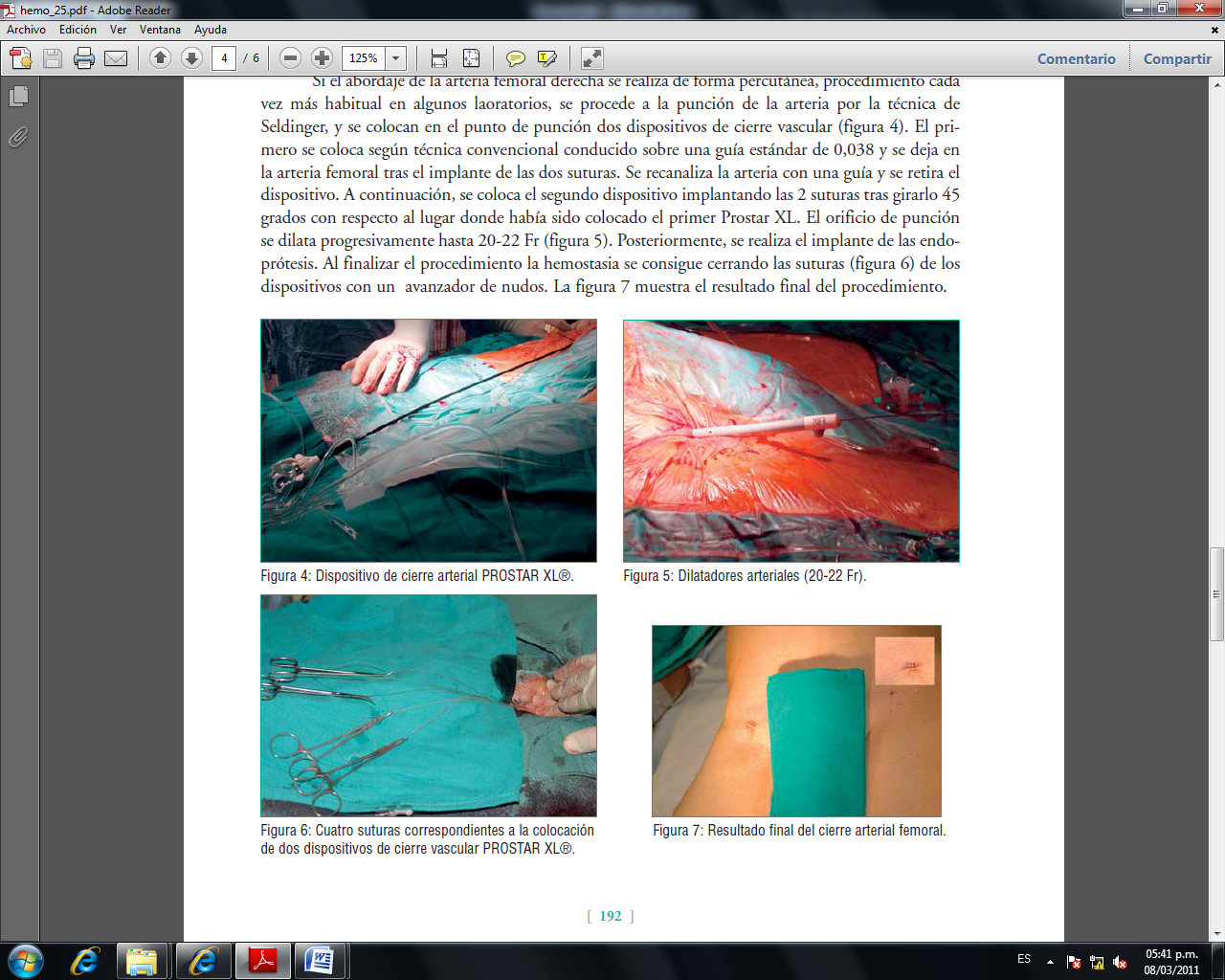This screenshot has height=980, width=1225.
Task: Select the highlight text tool
Action: [x=547, y=58]
